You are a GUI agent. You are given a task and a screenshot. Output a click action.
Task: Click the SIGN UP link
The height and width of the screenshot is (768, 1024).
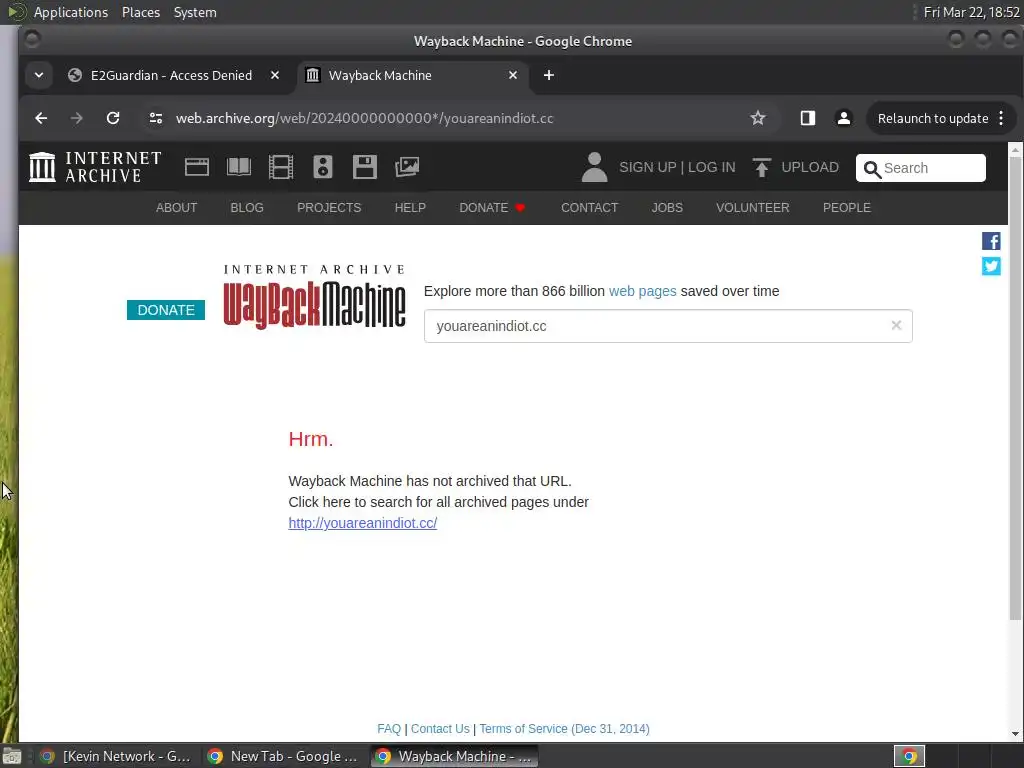tap(647, 167)
